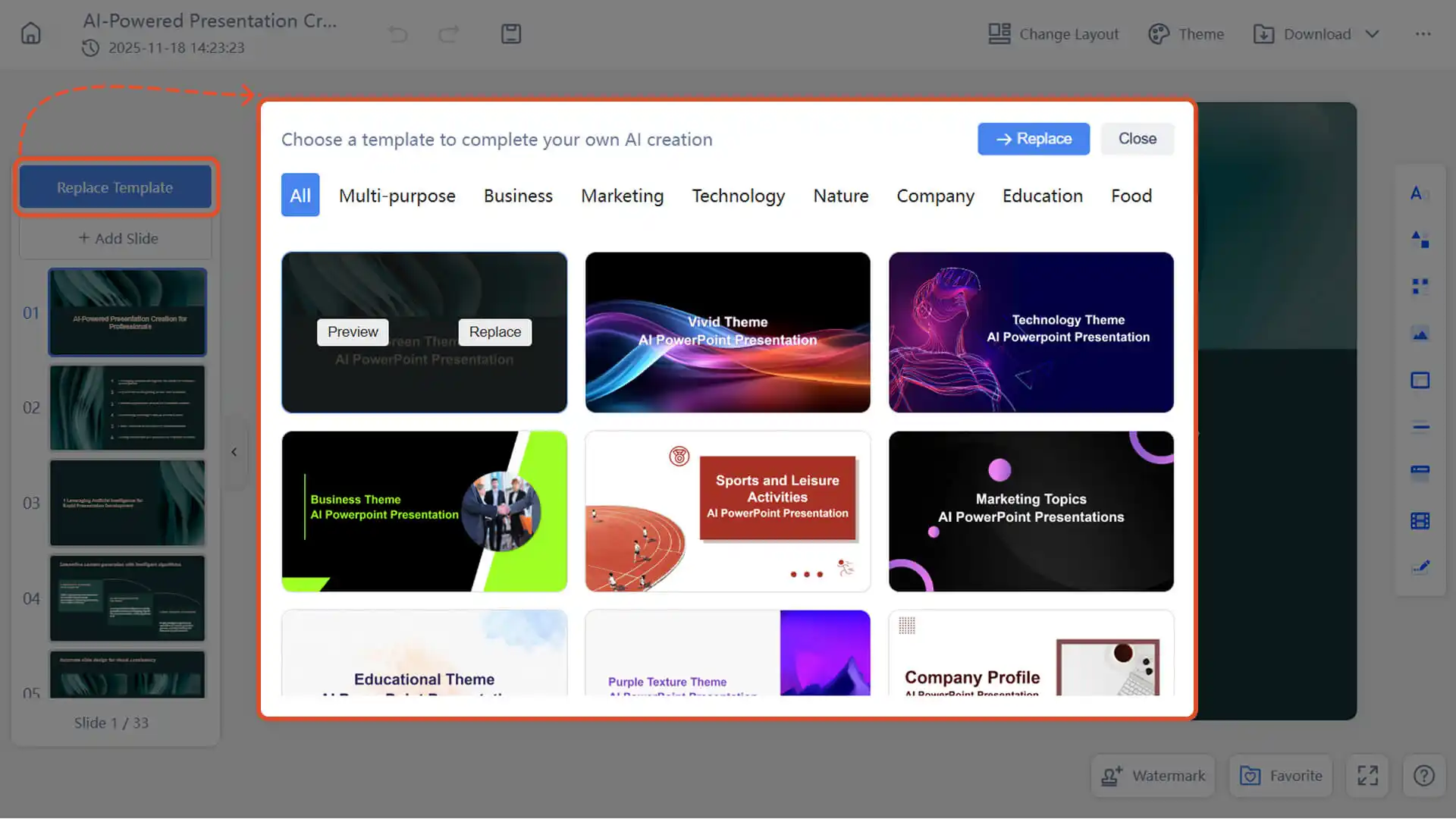The width and height of the screenshot is (1456, 819).
Task: Click the Watermark button
Action: click(1153, 776)
